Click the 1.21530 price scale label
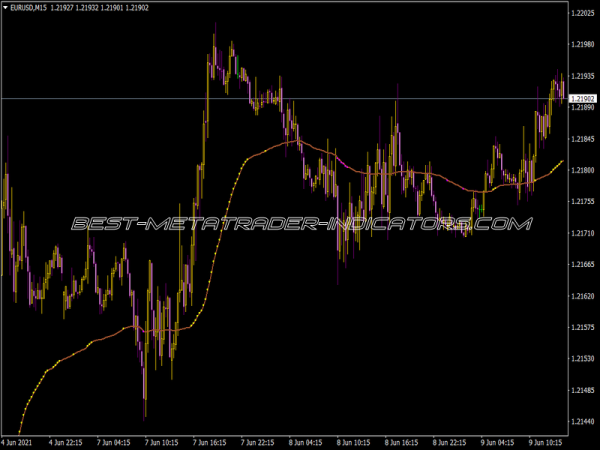Viewport: 600px width, 450px height. click(583, 358)
